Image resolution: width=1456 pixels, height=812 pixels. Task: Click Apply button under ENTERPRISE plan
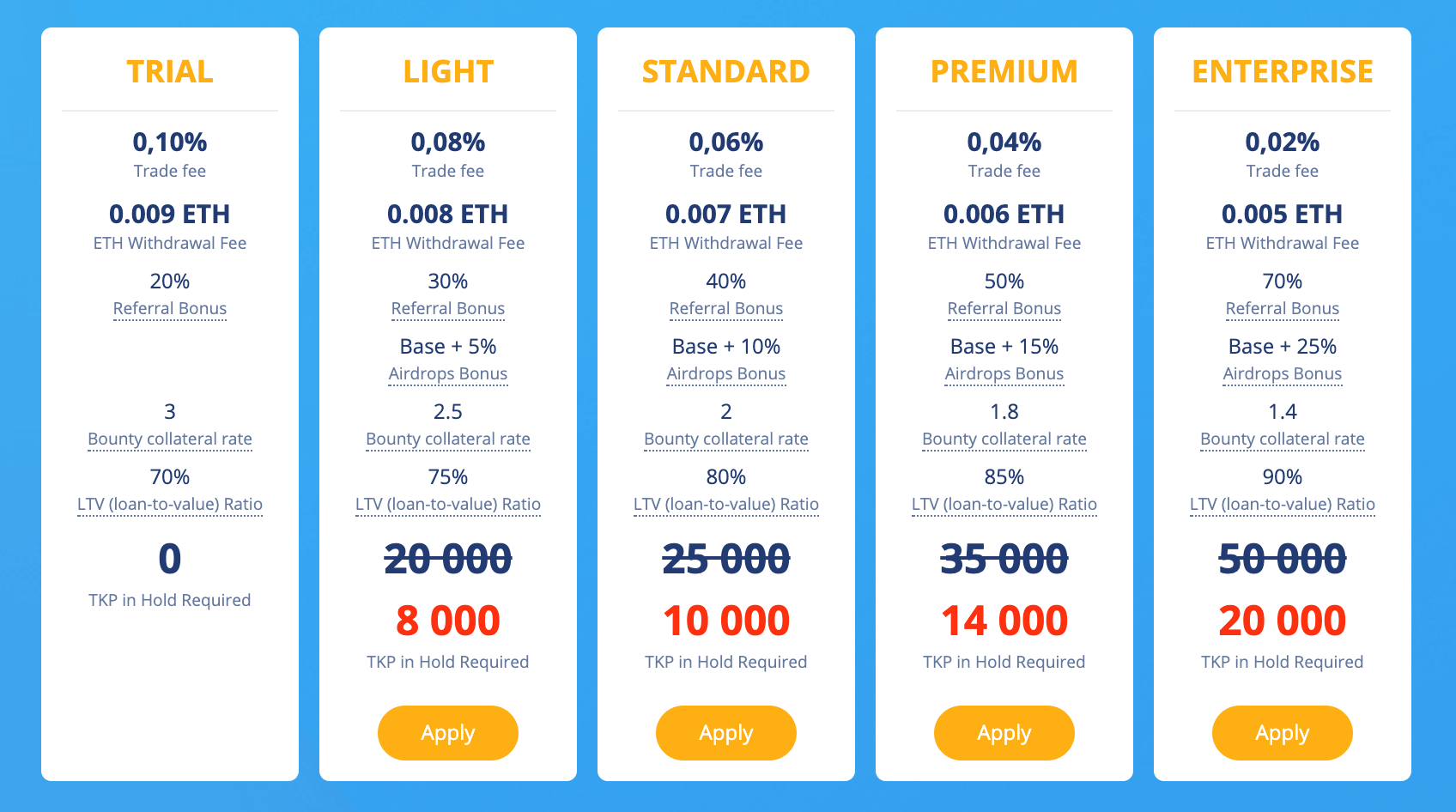click(1283, 733)
